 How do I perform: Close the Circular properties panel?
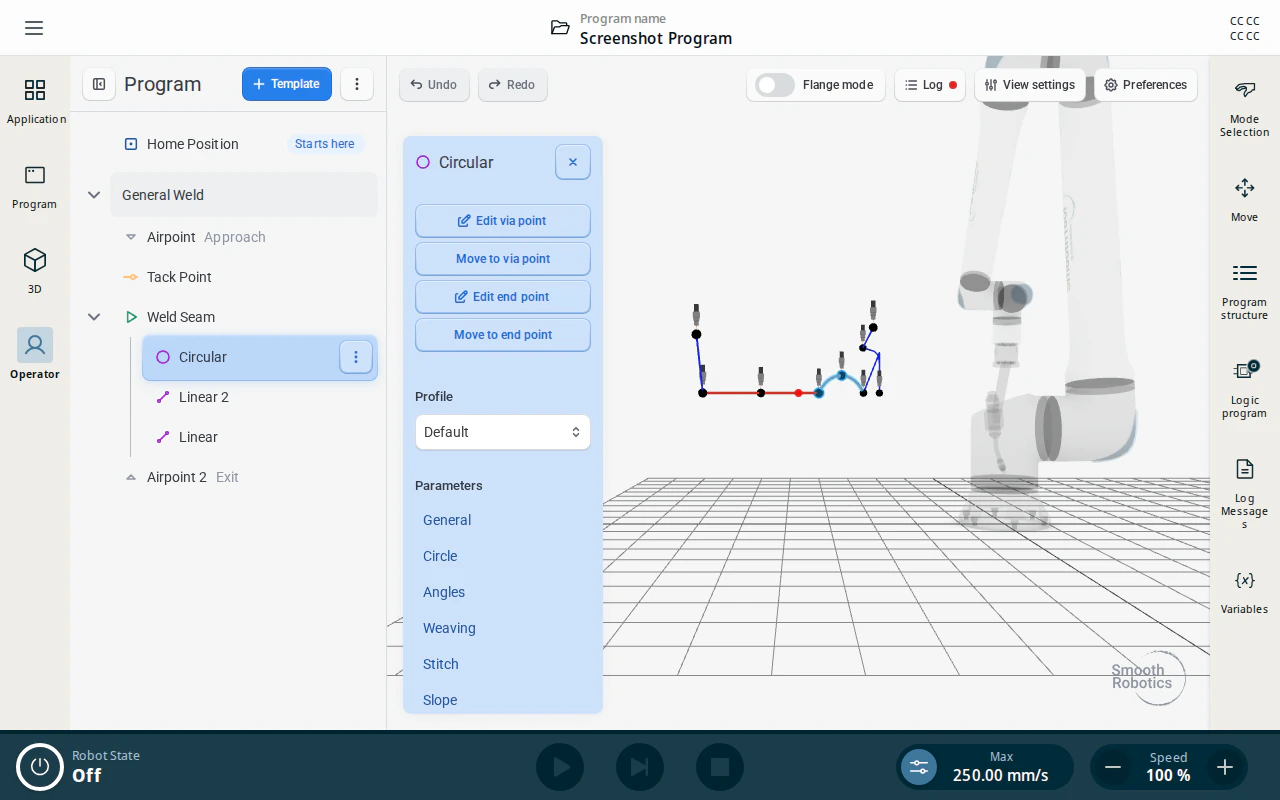[573, 162]
